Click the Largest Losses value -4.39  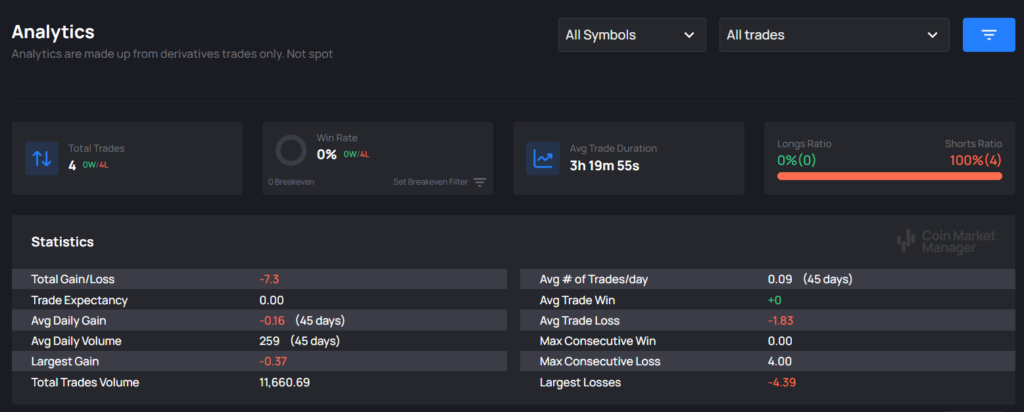782,382
